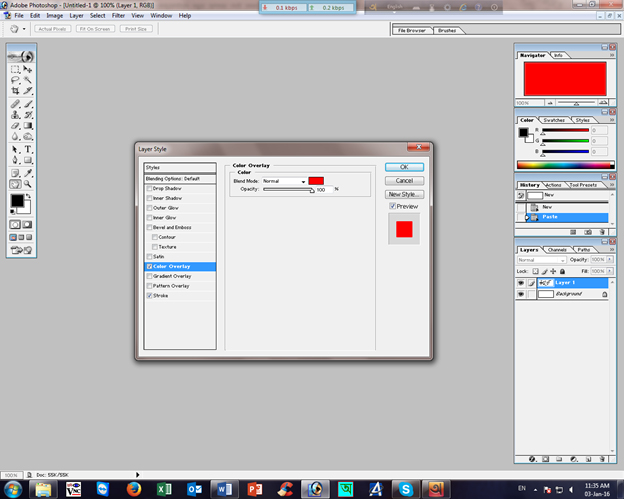The height and width of the screenshot is (499, 624).
Task: Select the Slice tool
Action: [x=28, y=91]
